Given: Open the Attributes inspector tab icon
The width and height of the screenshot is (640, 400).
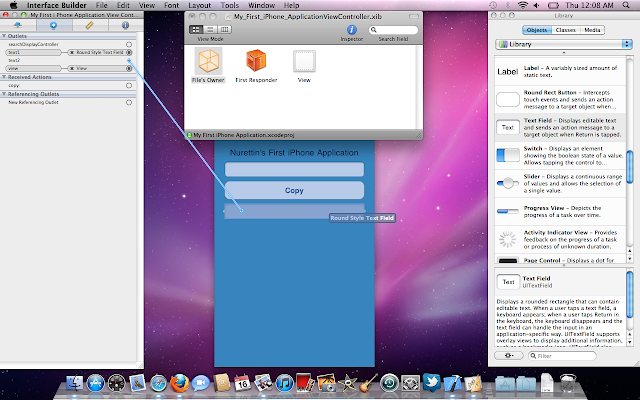Looking at the screenshot, I should coord(18,25).
